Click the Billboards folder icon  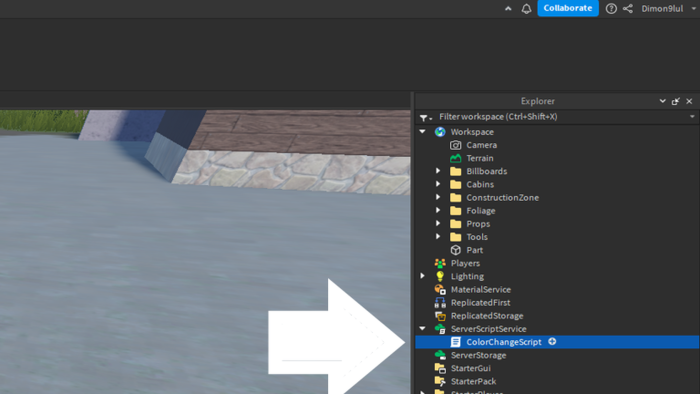455,171
